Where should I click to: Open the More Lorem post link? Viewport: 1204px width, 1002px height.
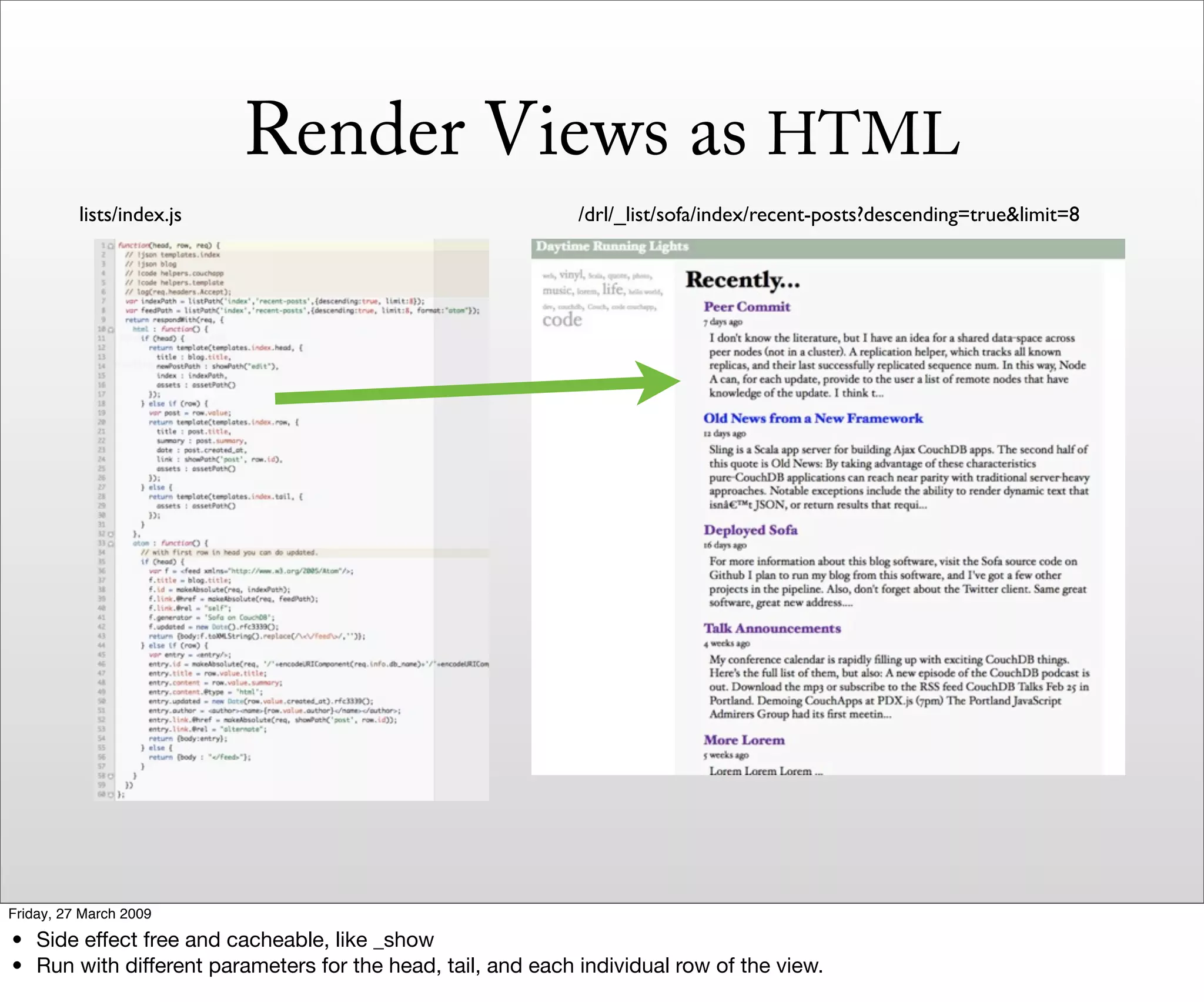[744, 740]
